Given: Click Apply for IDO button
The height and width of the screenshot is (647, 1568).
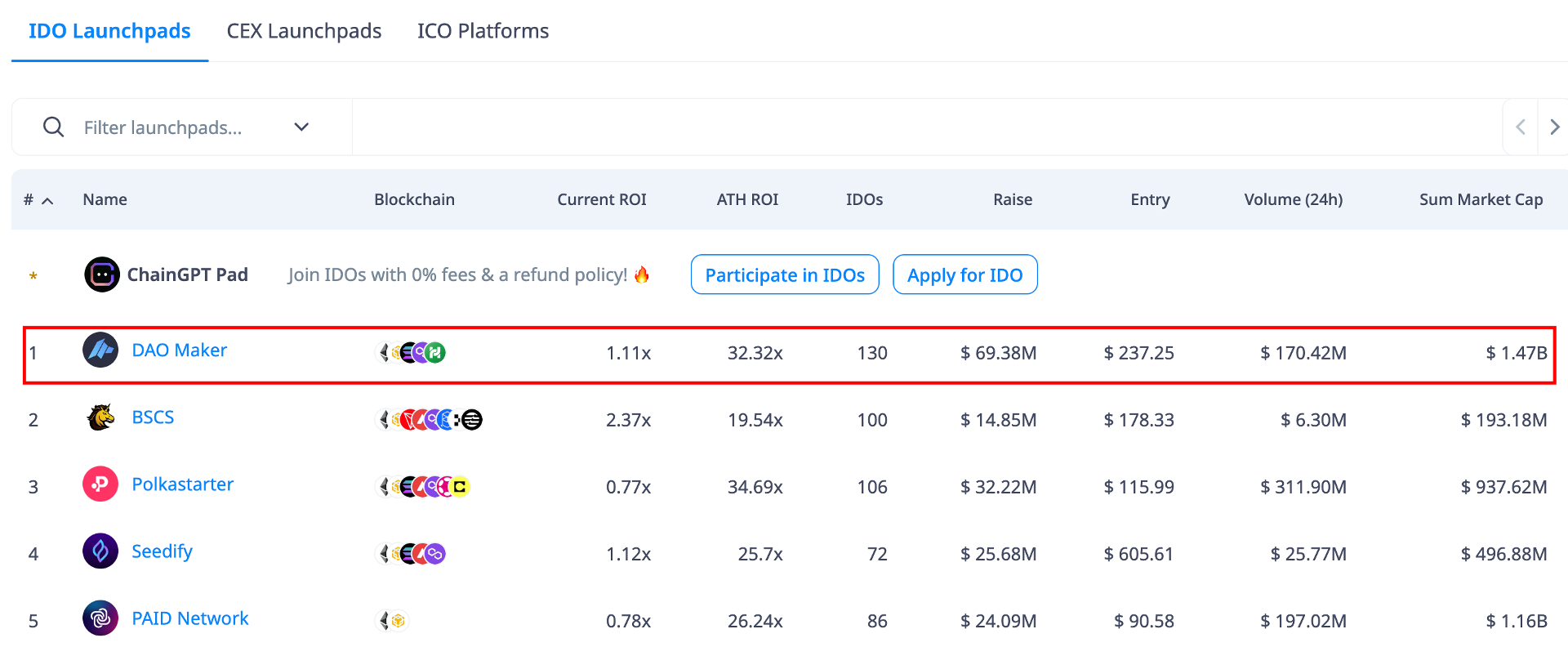Looking at the screenshot, I should (965, 274).
